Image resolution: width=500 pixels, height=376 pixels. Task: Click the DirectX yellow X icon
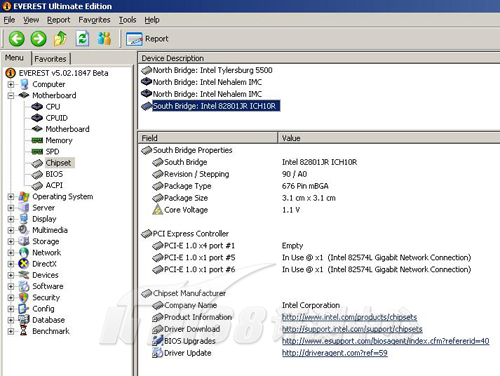[24, 264]
